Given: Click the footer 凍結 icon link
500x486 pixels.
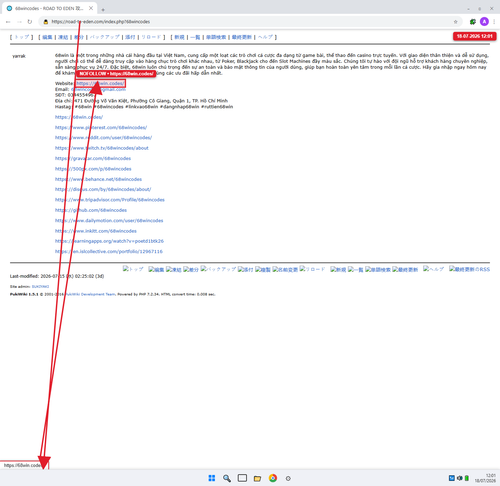Looking at the screenshot, I should 174,269.
